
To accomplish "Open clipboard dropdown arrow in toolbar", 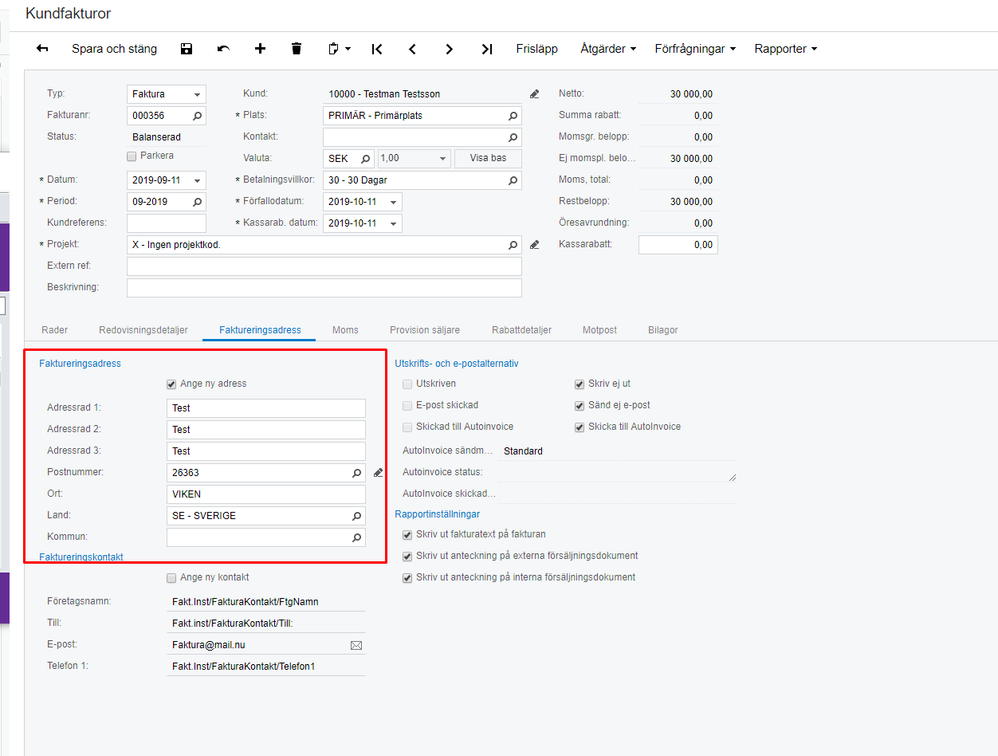I will click(x=348, y=49).
